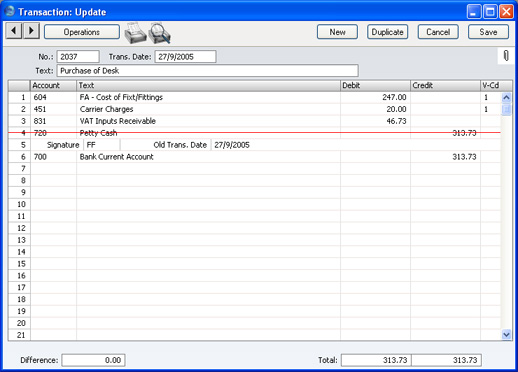Click the New button
Viewport: 518px width, 372px height.
coord(337,32)
